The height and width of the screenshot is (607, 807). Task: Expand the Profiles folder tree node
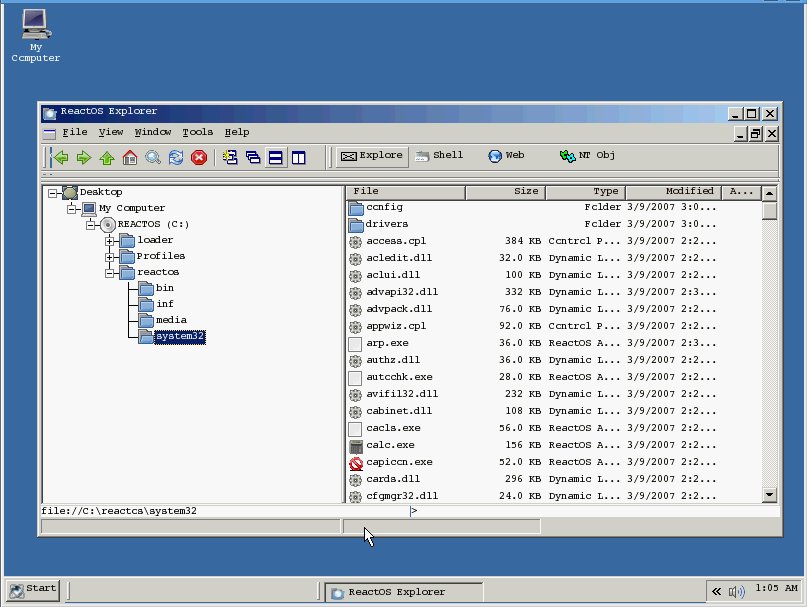pos(110,256)
